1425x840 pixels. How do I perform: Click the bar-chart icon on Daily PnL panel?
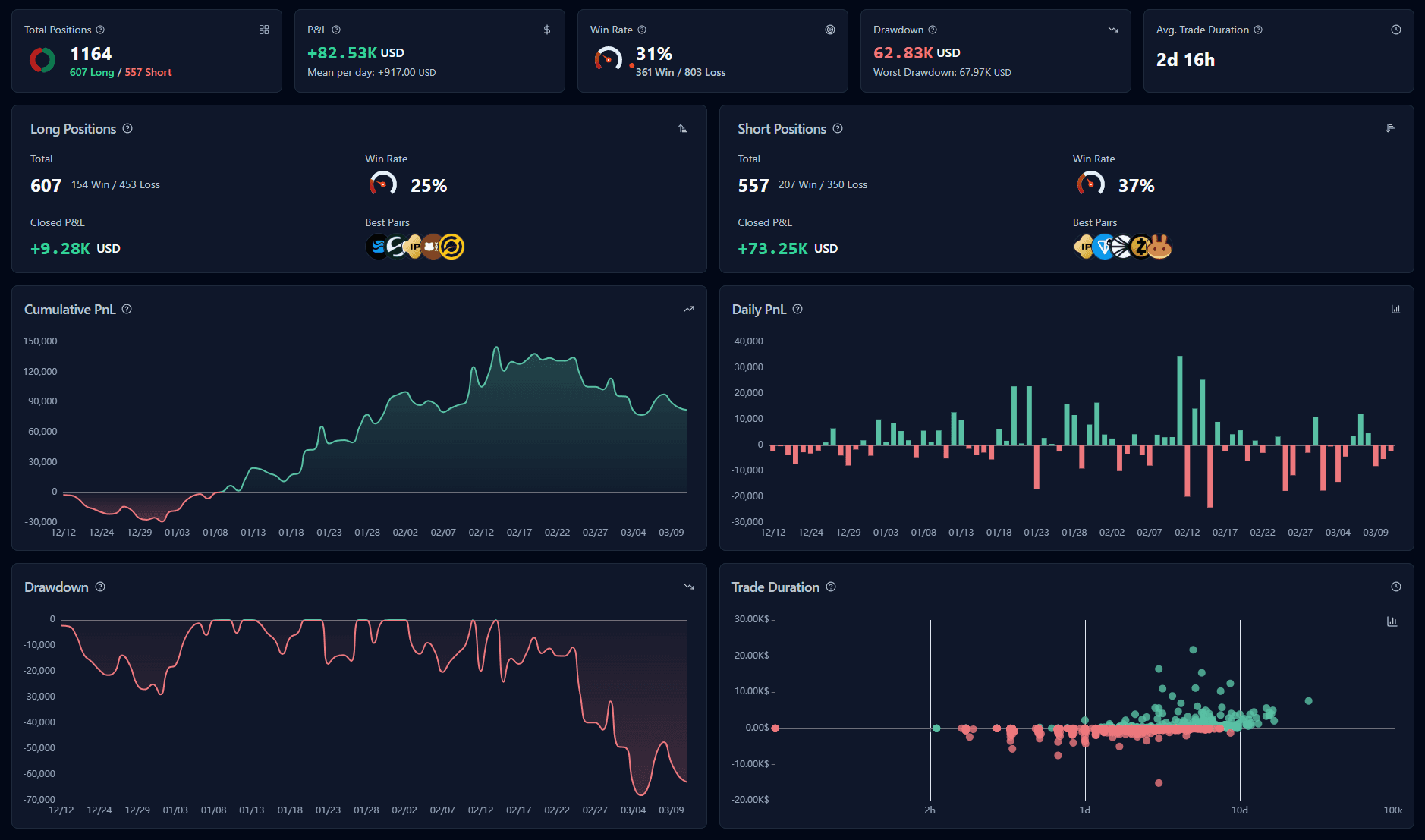coord(1396,309)
